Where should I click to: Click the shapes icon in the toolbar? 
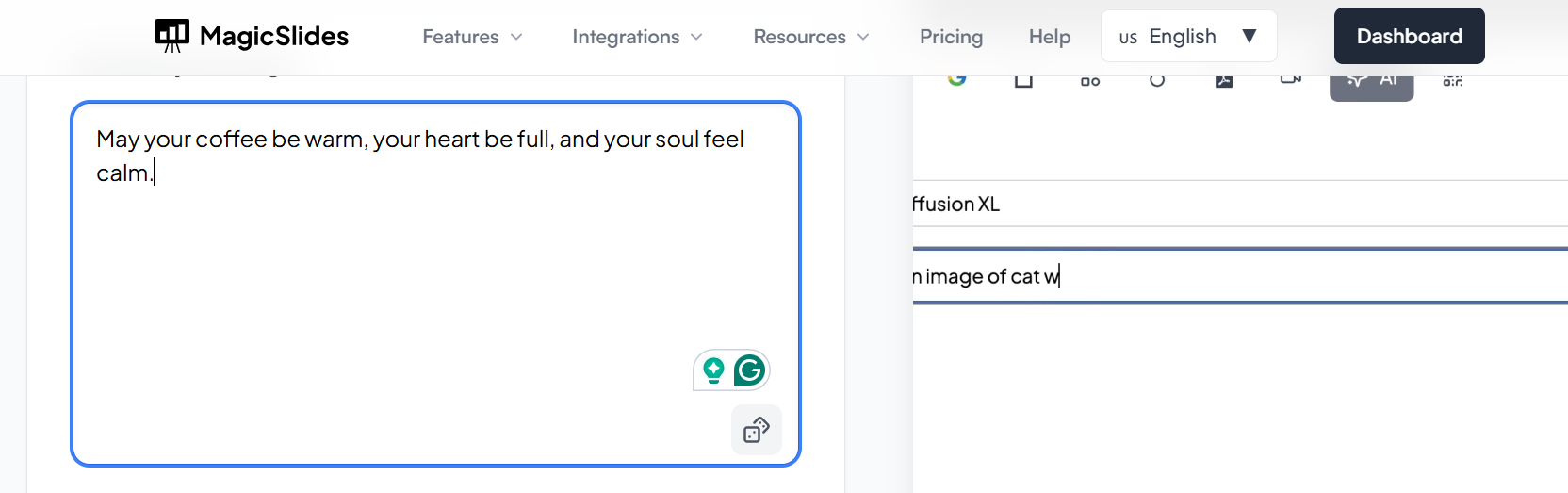tap(1090, 82)
